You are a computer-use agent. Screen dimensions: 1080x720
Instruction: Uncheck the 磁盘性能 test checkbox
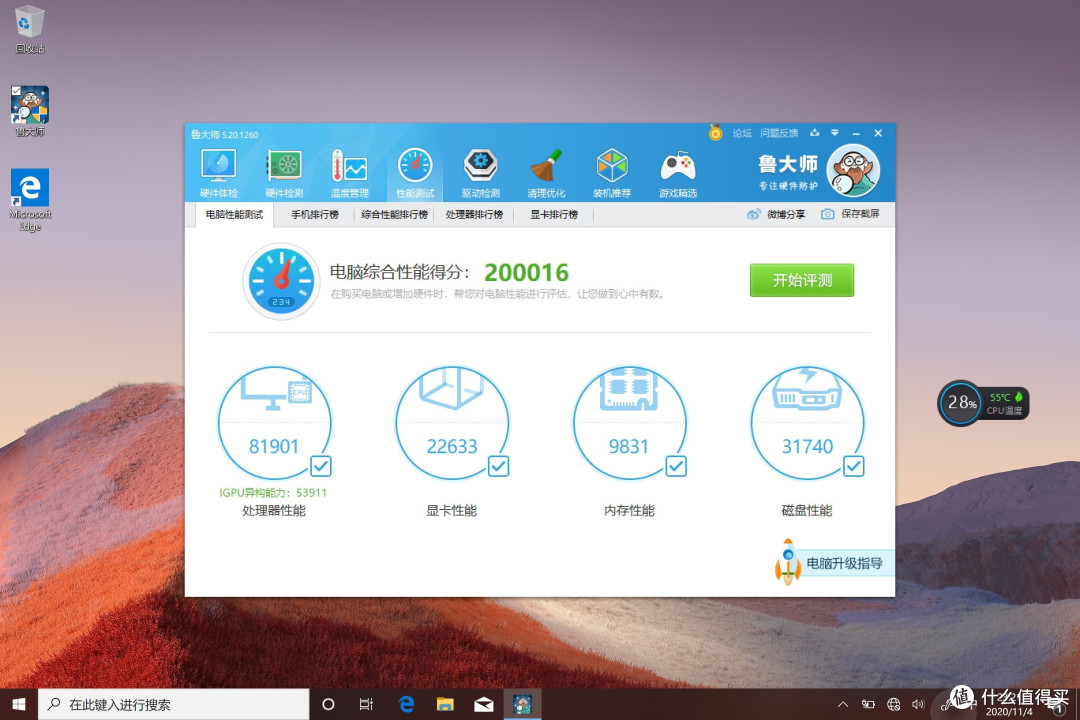pos(854,466)
